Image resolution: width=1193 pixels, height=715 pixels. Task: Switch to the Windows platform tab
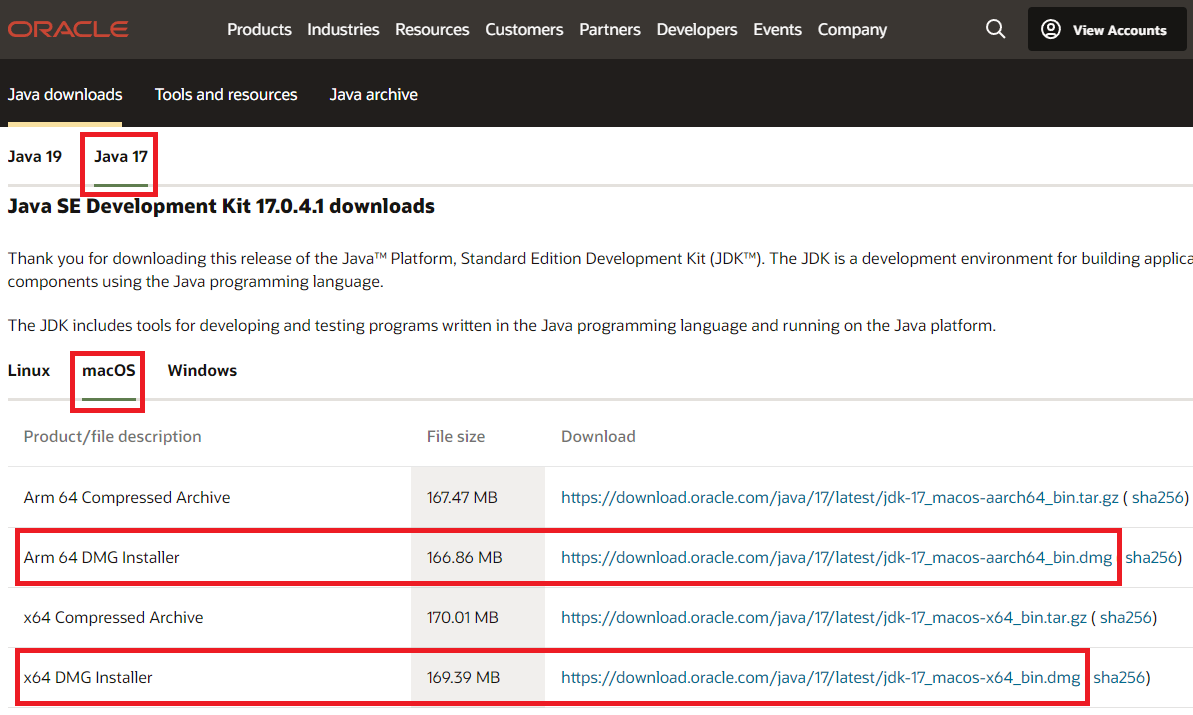[x=202, y=370]
